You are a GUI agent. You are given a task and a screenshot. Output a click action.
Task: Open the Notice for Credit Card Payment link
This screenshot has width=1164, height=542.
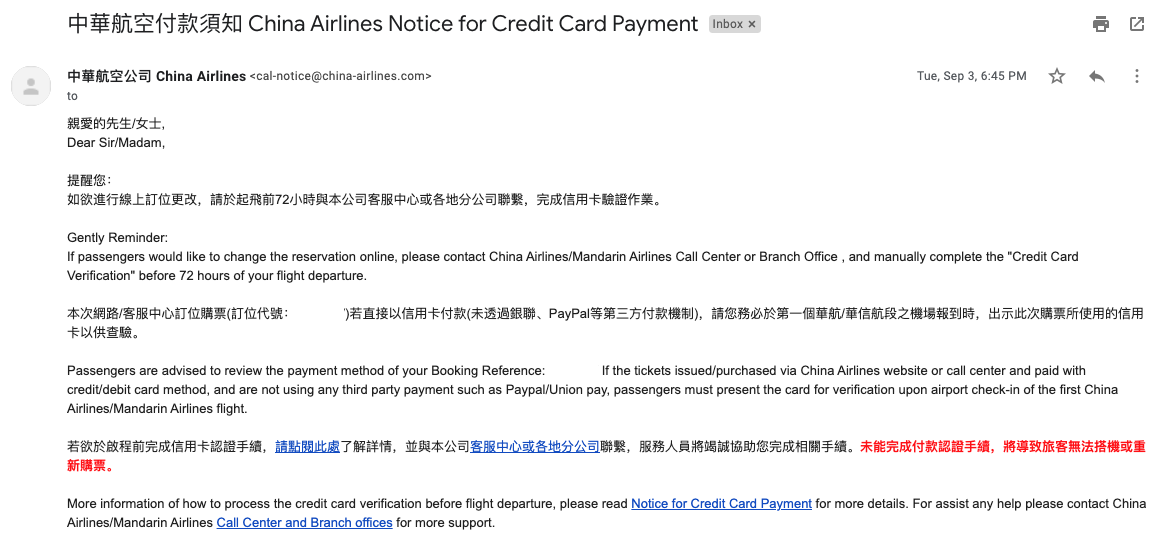point(721,503)
